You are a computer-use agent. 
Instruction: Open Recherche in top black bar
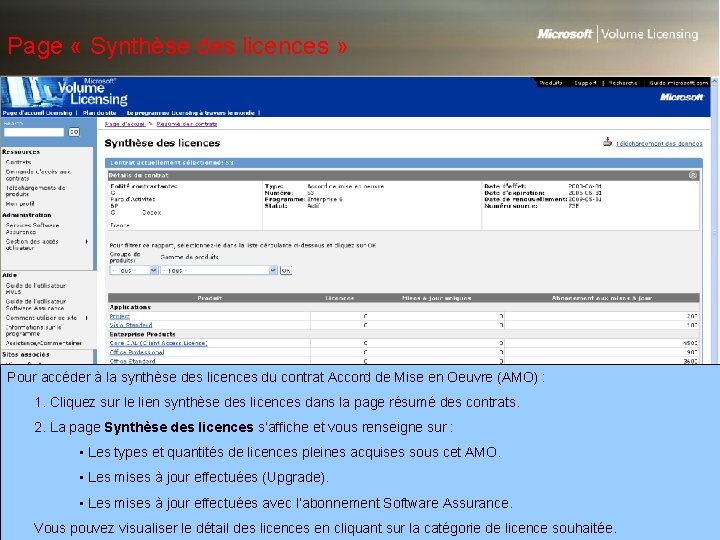(x=623, y=83)
